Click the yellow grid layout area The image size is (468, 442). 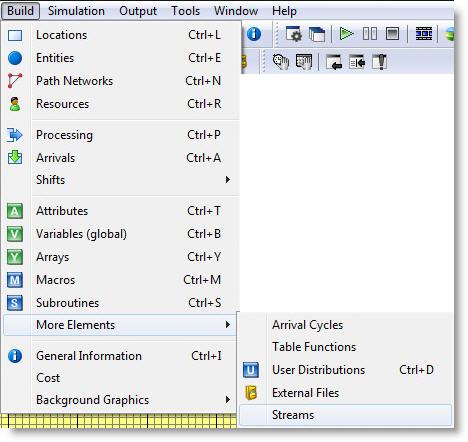tap(118, 421)
